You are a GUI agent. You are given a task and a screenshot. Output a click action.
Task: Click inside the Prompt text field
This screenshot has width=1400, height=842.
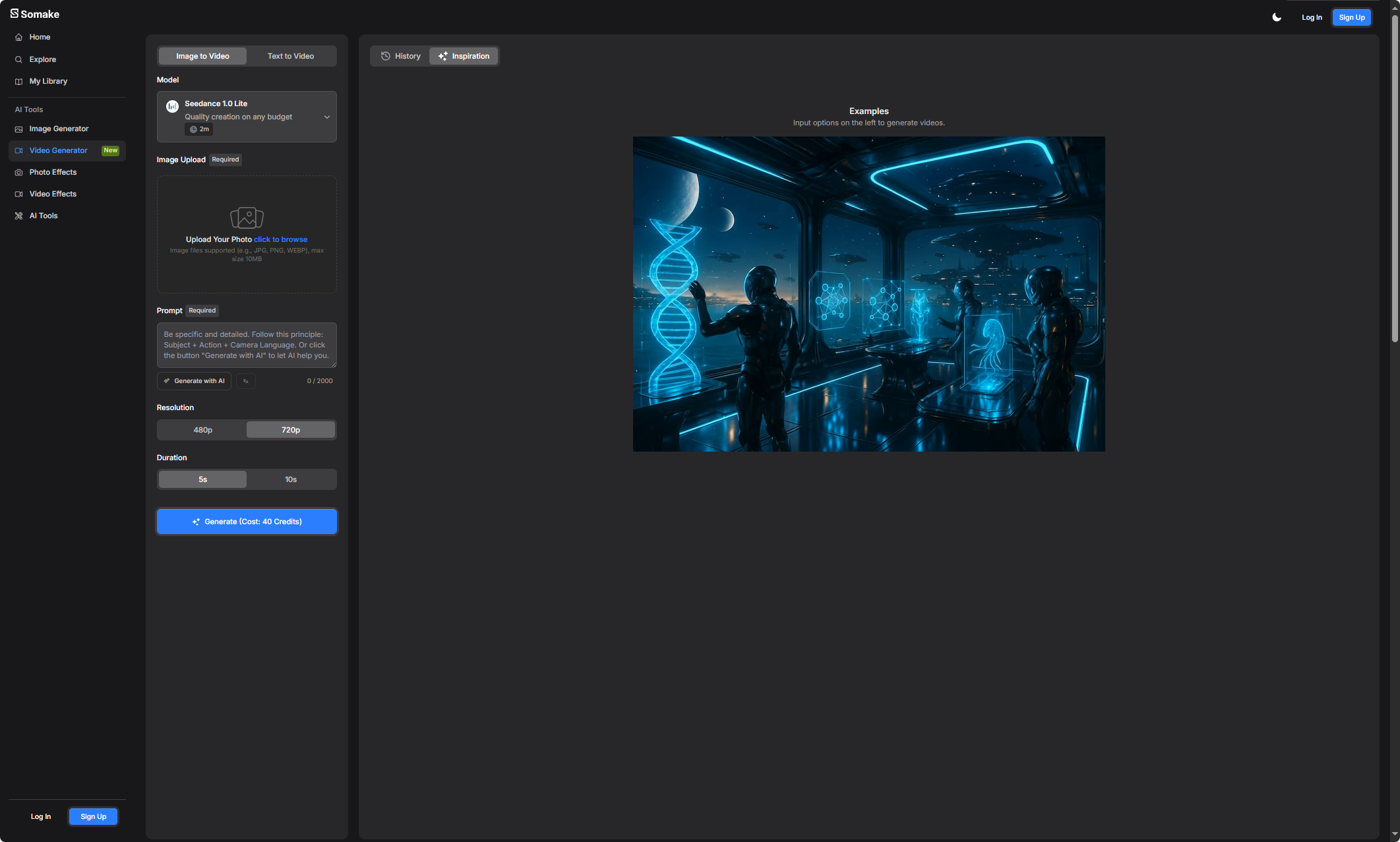point(247,345)
